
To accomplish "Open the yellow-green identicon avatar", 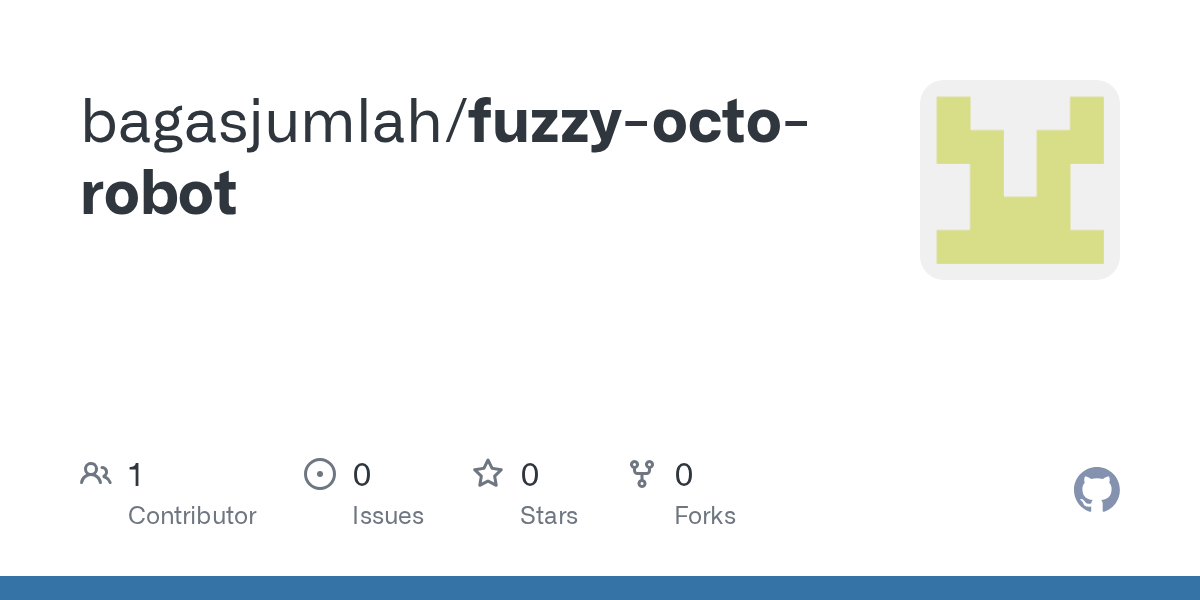I will coord(1020,180).
